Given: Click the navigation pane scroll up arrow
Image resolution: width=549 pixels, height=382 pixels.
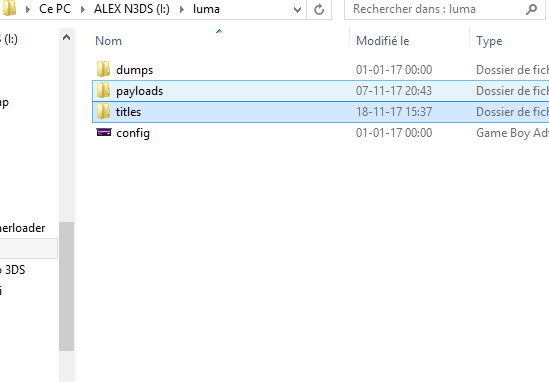Looking at the screenshot, I should click(x=67, y=37).
